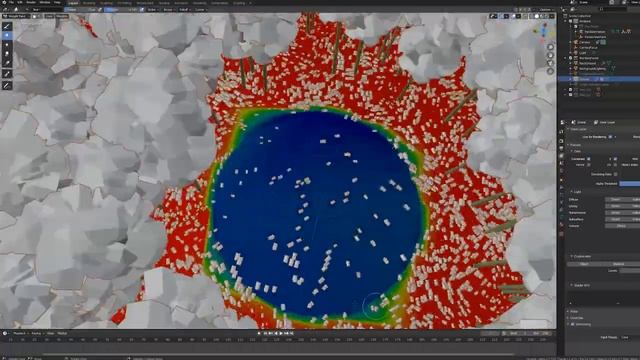Open the File menu
Viewport: 640px width, 360px height.
click(11, 2)
